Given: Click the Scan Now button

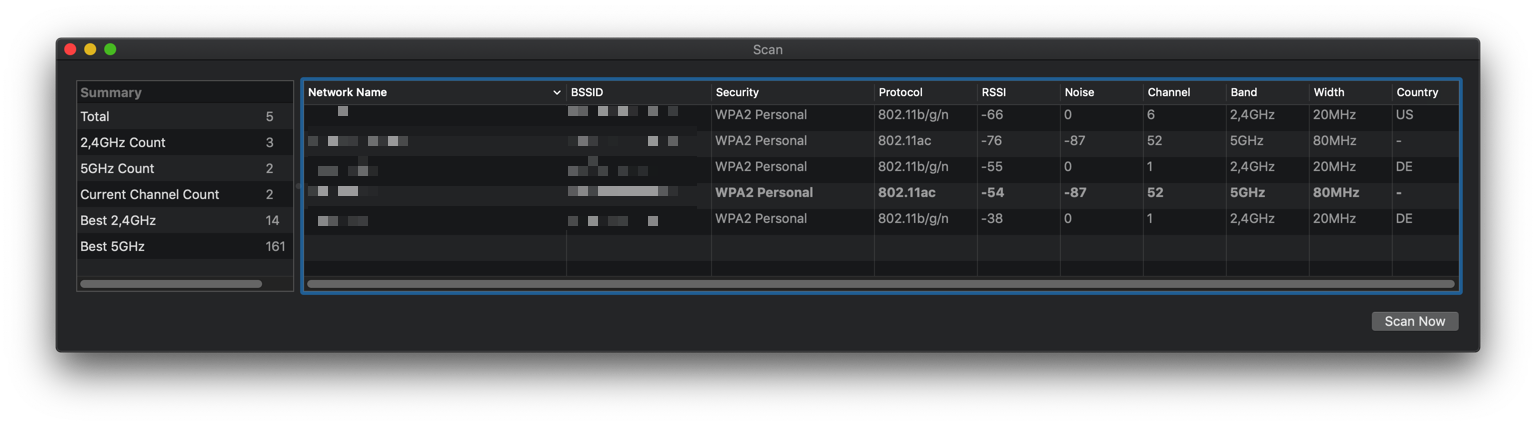Looking at the screenshot, I should pyautogui.click(x=1415, y=321).
